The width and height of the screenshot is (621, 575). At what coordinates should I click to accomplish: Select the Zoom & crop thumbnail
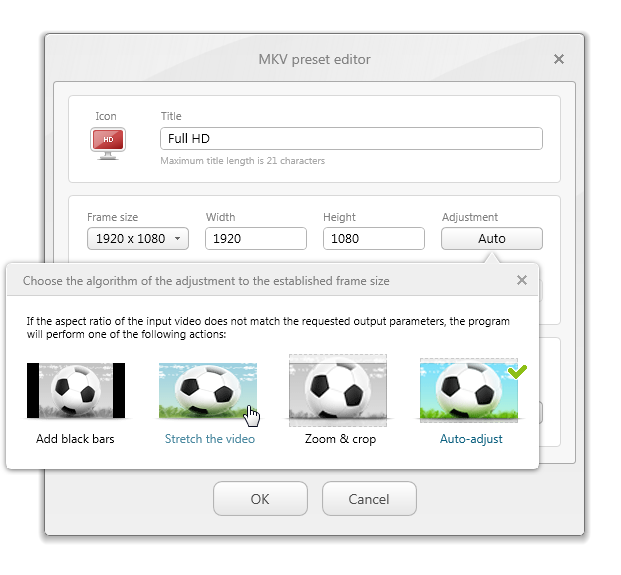tap(338, 390)
